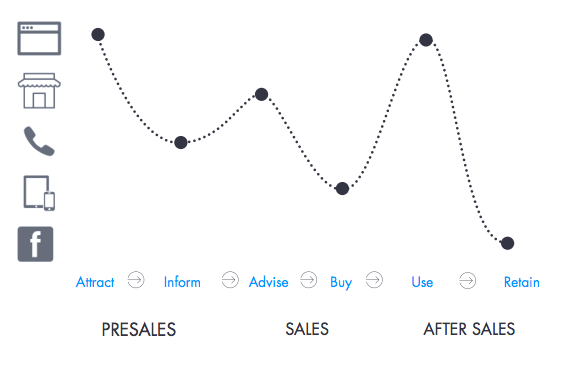The image size is (585, 371).
Task: Click the web browser window channel icon
Action: (x=39, y=38)
